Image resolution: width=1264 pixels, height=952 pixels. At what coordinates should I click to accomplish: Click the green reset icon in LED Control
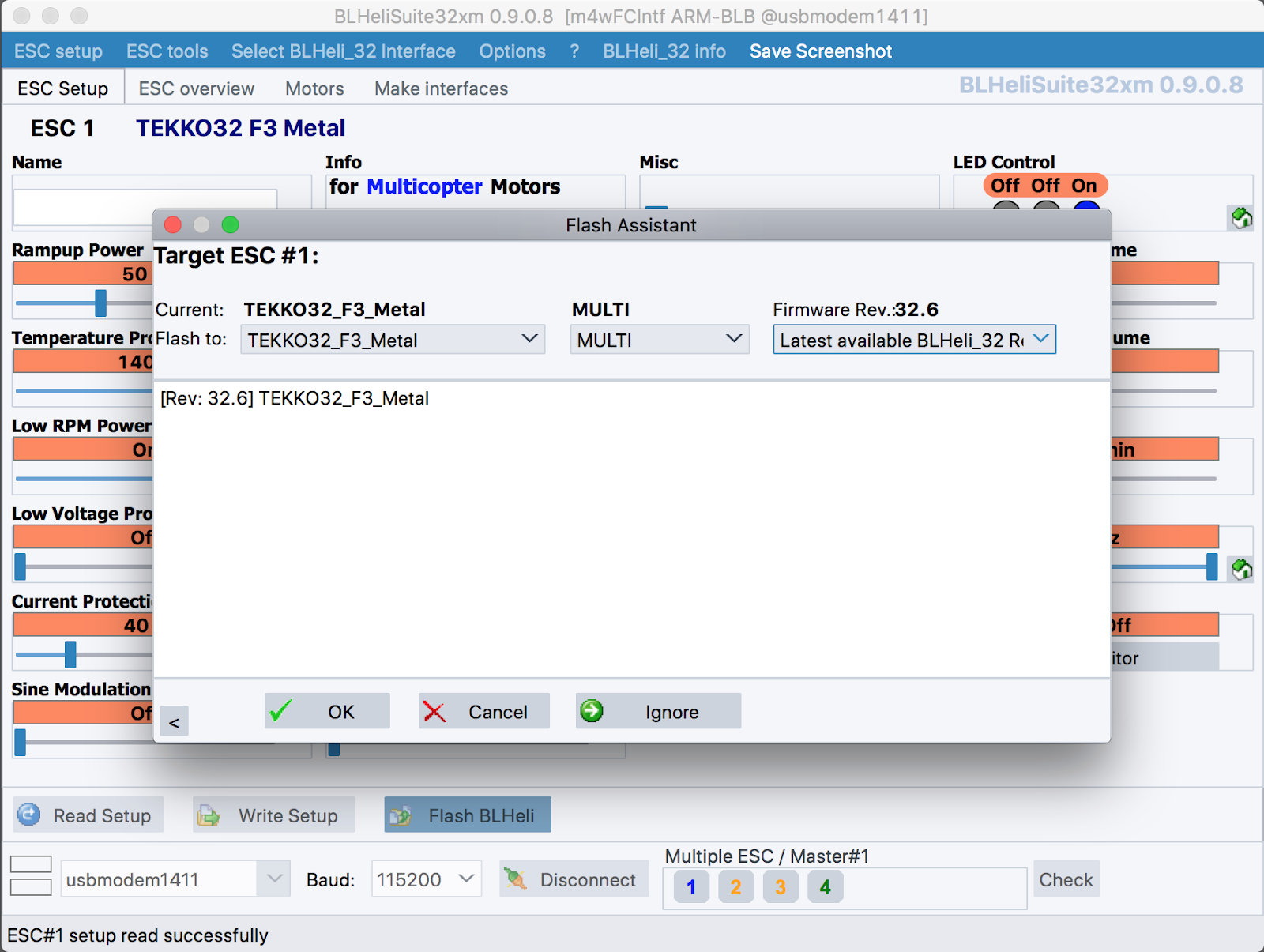point(1242,217)
